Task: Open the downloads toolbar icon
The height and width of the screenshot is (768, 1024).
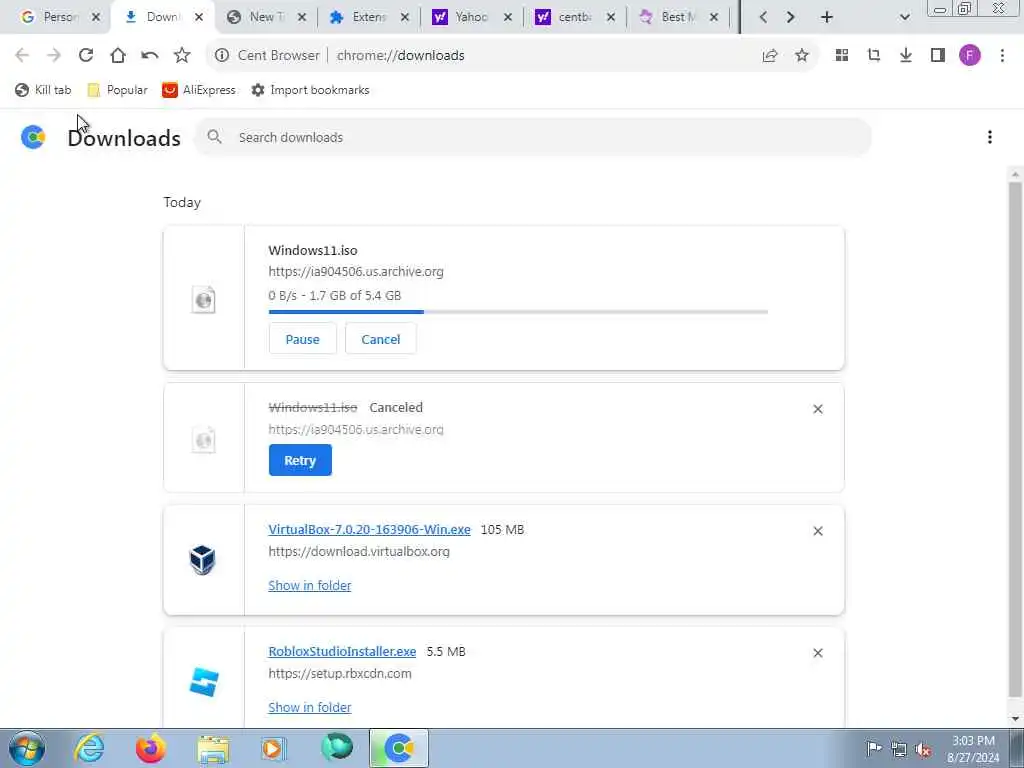Action: [x=906, y=56]
